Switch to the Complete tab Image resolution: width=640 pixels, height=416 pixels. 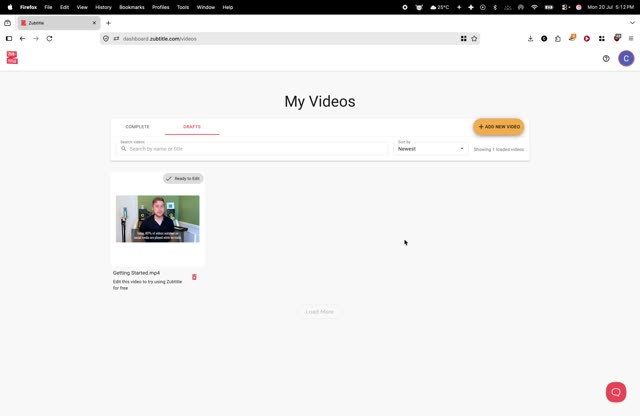pyautogui.click(x=138, y=127)
